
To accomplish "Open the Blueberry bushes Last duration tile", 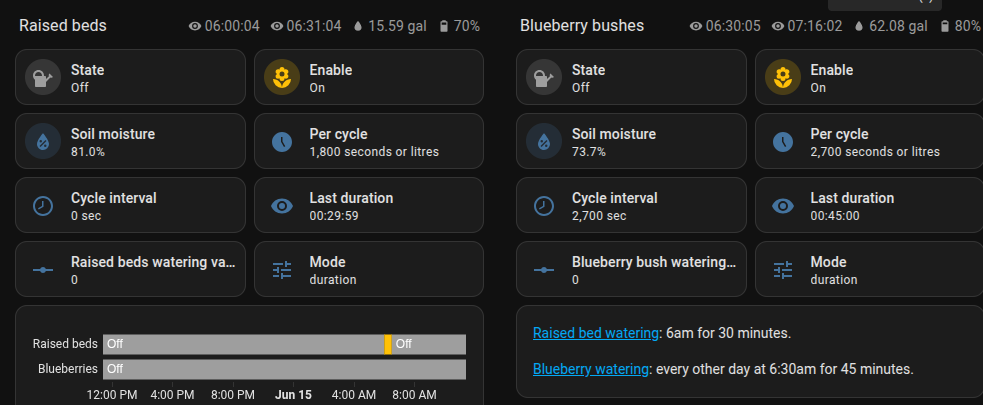I will tap(869, 206).
